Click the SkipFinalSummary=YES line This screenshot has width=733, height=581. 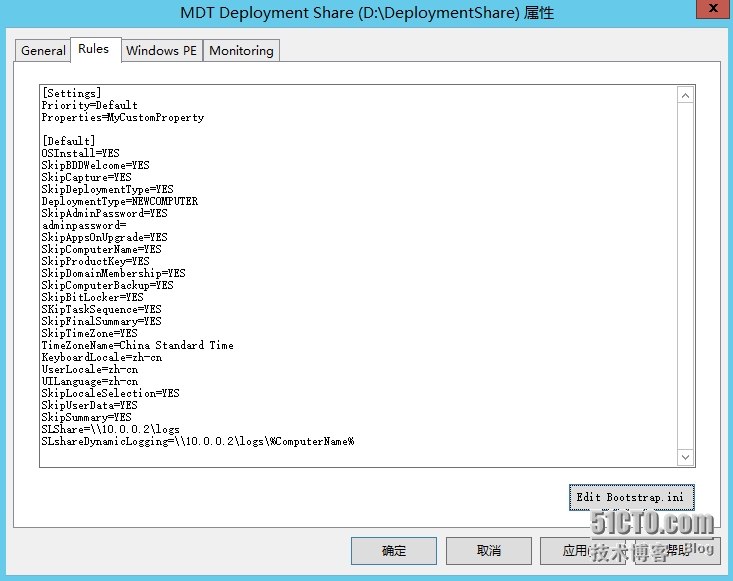101,322
